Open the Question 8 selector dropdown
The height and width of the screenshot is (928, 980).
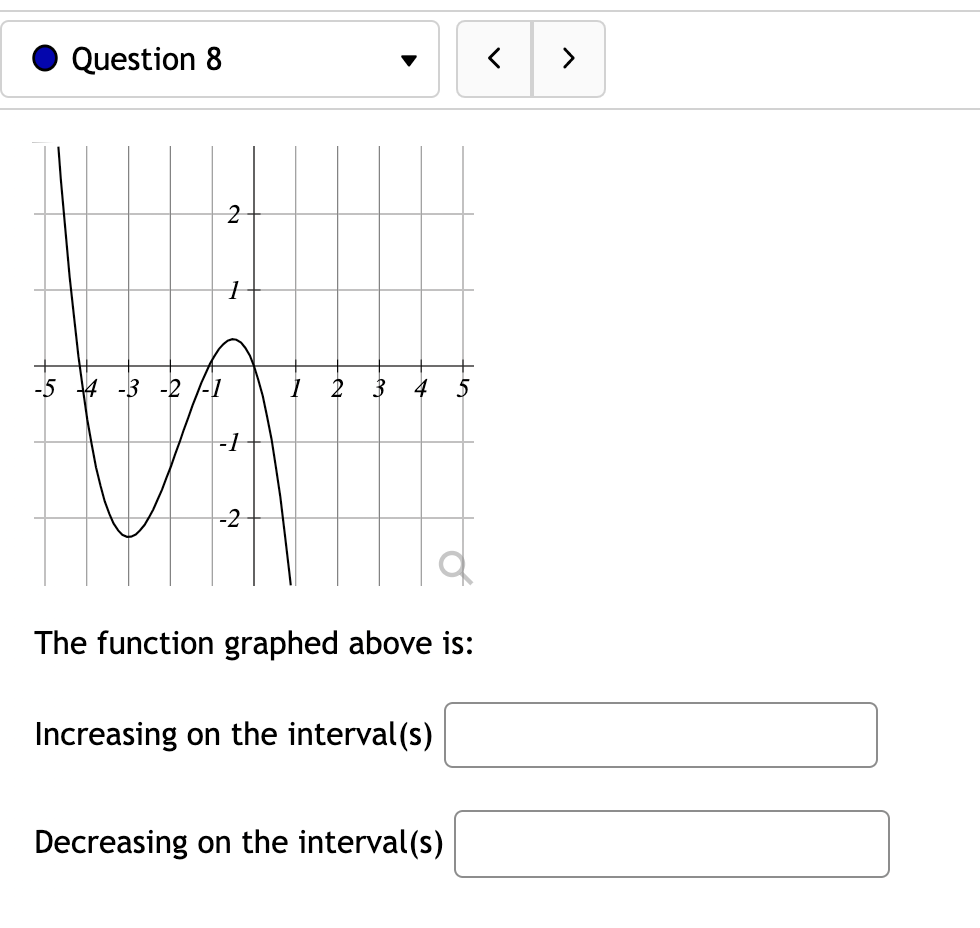coord(220,59)
